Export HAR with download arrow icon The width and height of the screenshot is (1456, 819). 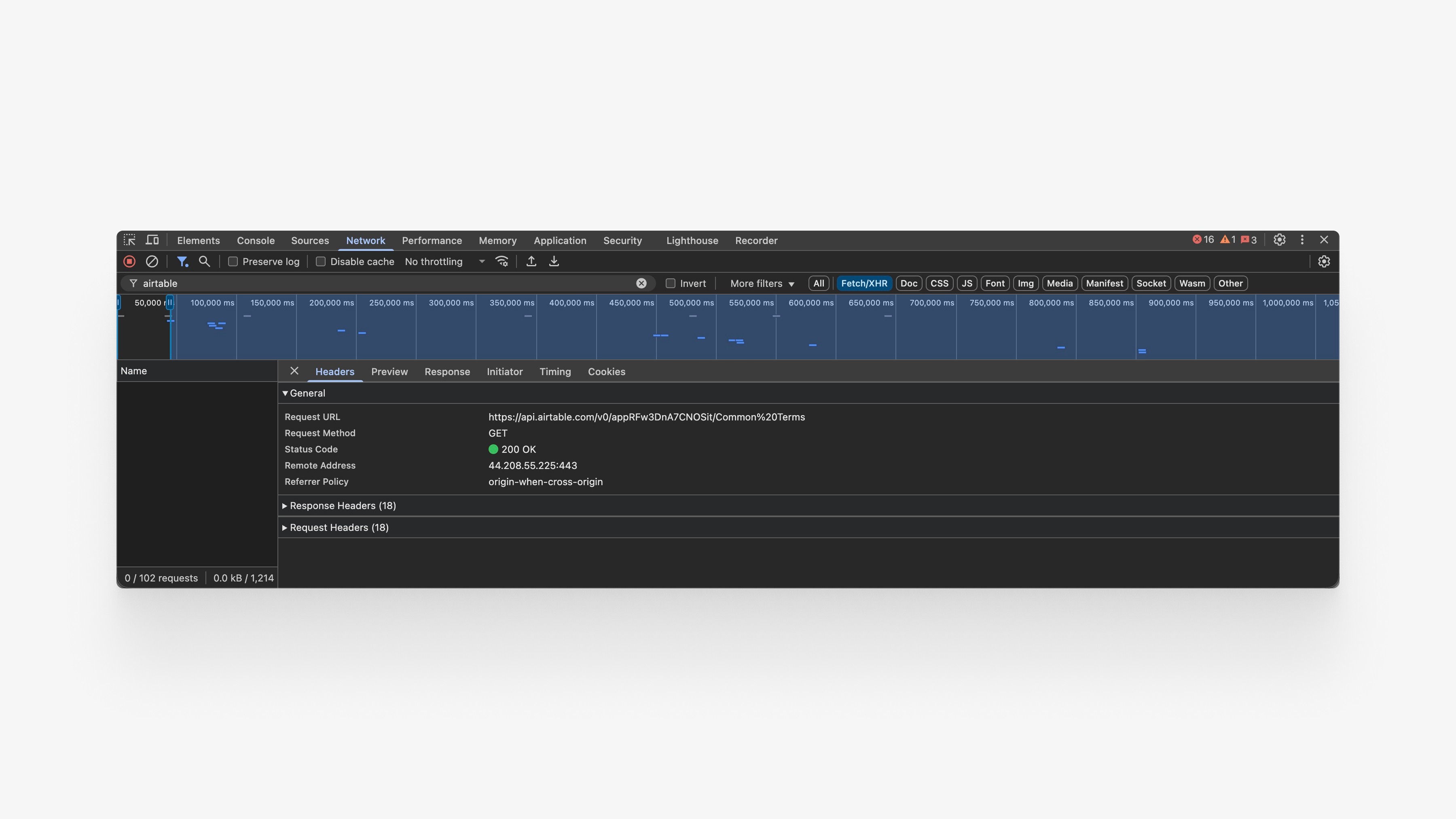pos(554,261)
